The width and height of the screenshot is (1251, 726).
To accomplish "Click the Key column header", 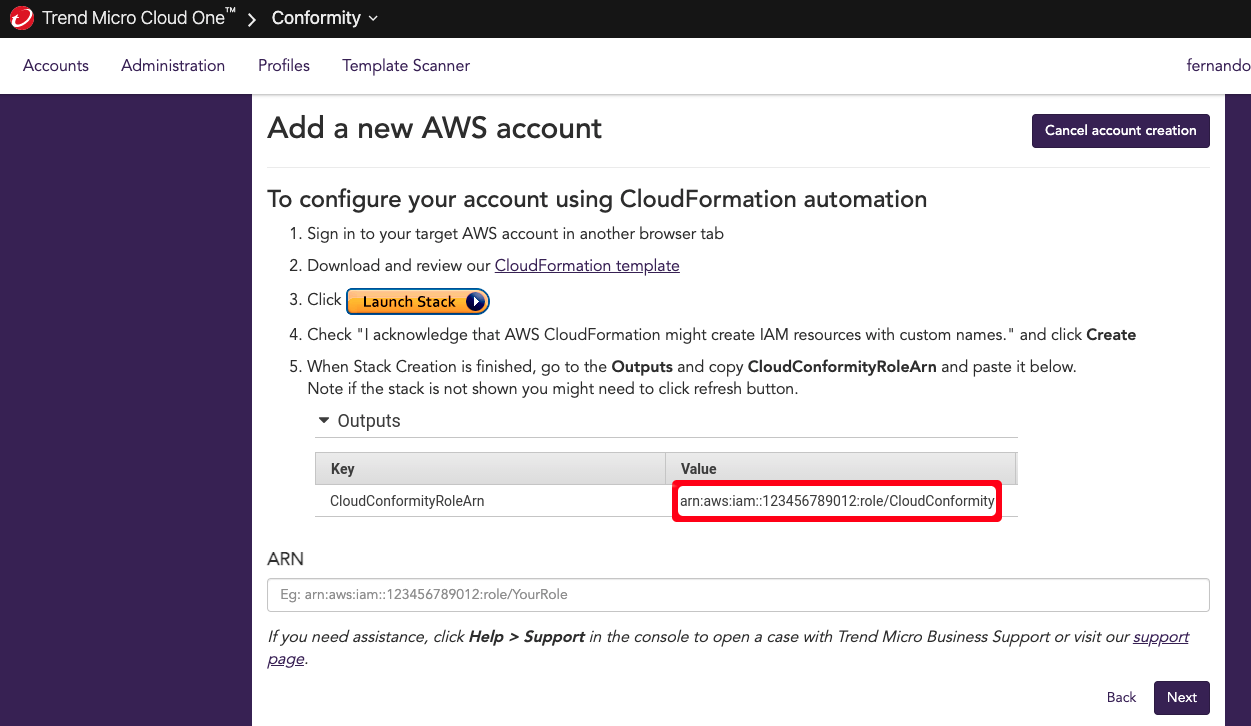I will pos(490,469).
